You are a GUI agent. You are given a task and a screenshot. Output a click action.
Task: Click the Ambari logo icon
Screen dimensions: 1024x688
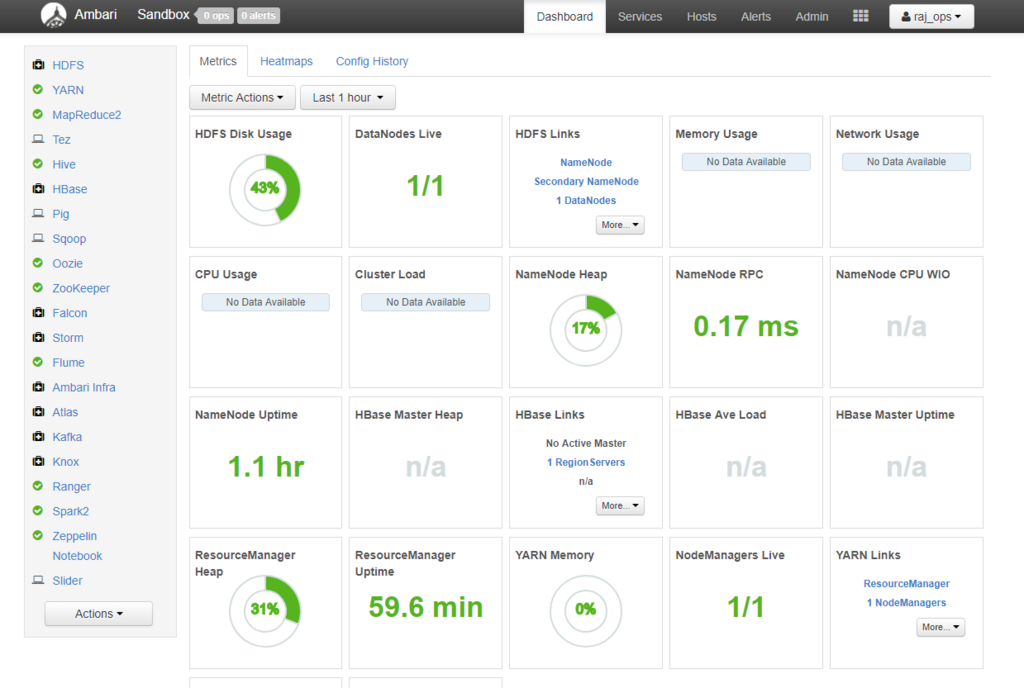(x=54, y=15)
